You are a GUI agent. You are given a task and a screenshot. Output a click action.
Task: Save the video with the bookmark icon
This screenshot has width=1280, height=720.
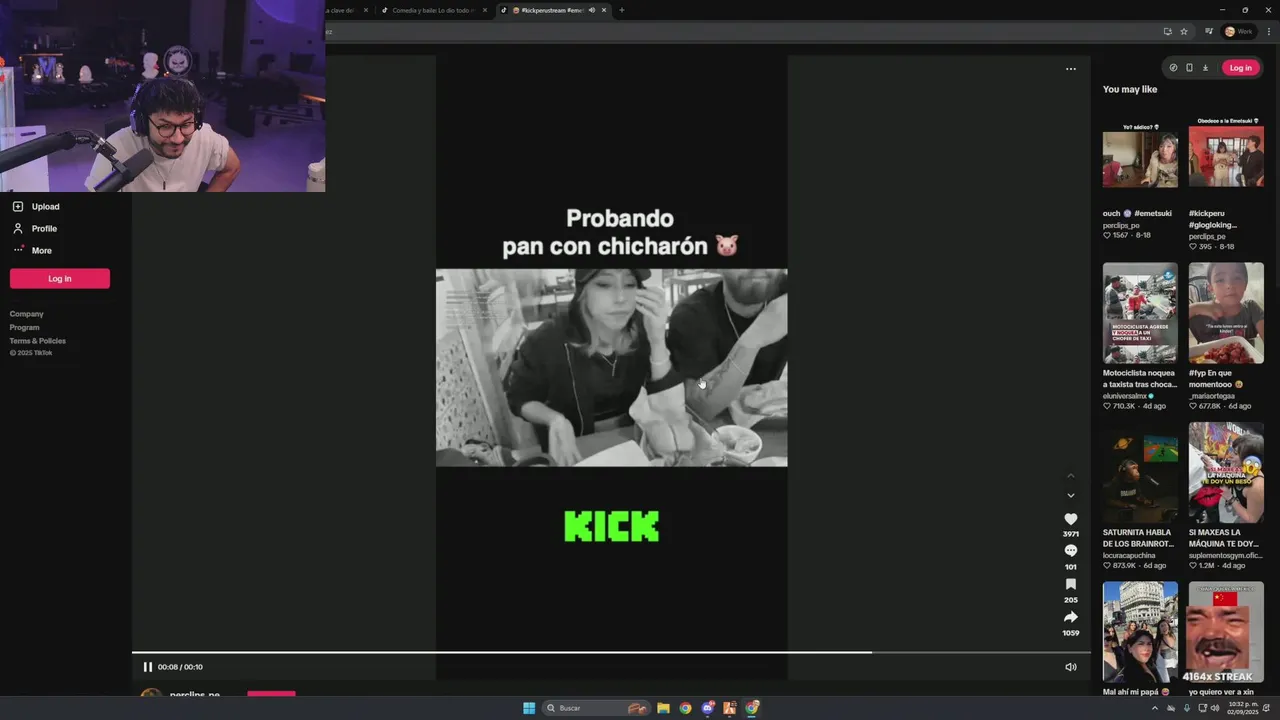(x=1070, y=584)
